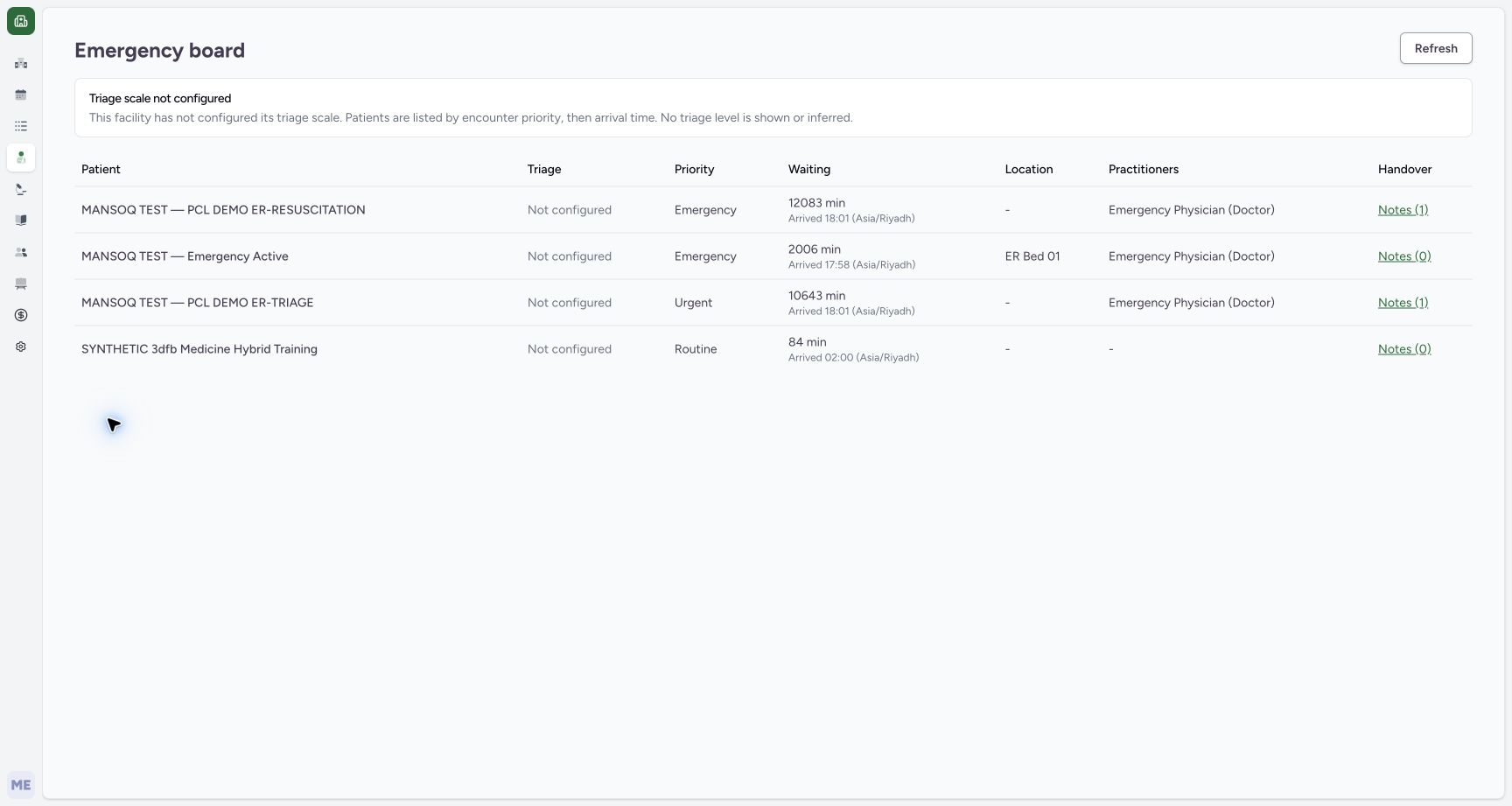This screenshot has height=806, width=1512.
Task: Open the microscope lab sidebar icon
Action: [x=21, y=189]
